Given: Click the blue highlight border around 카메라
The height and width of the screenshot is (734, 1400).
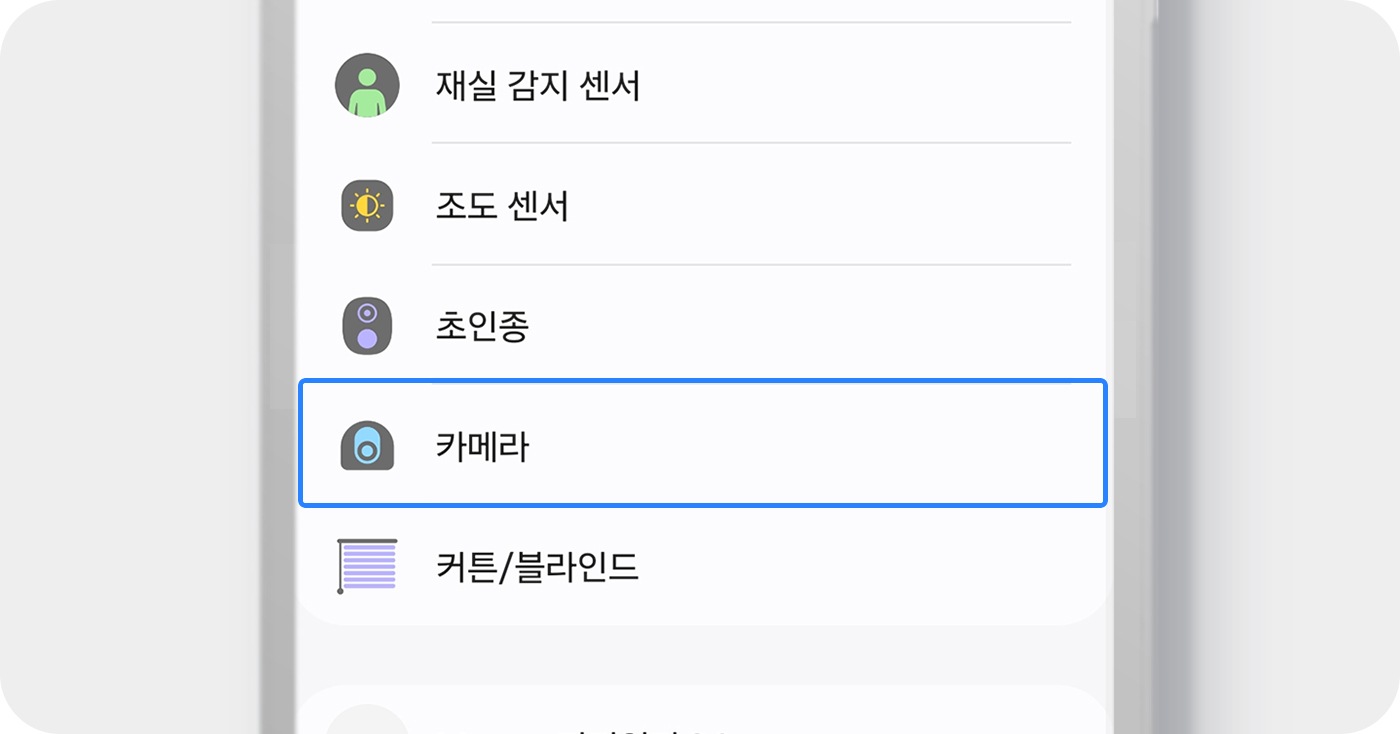Looking at the screenshot, I should tap(700, 381).
